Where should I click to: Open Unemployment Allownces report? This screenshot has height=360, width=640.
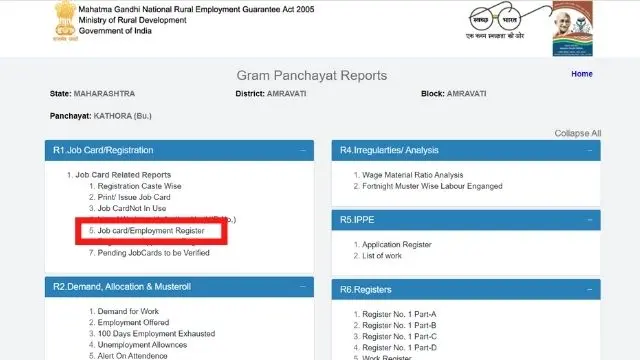click(x=142, y=345)
